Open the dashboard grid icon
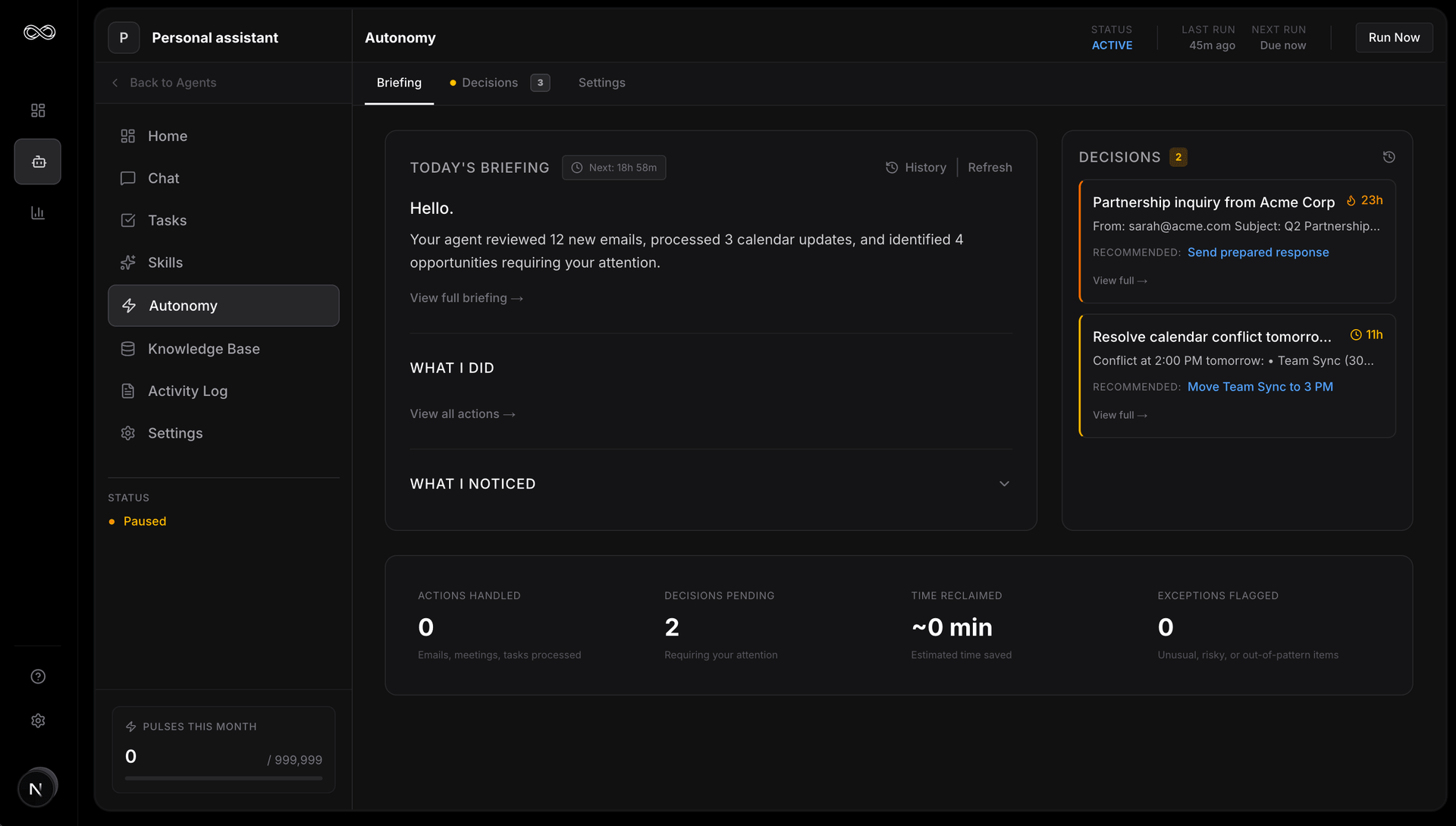 coord(37,110)
